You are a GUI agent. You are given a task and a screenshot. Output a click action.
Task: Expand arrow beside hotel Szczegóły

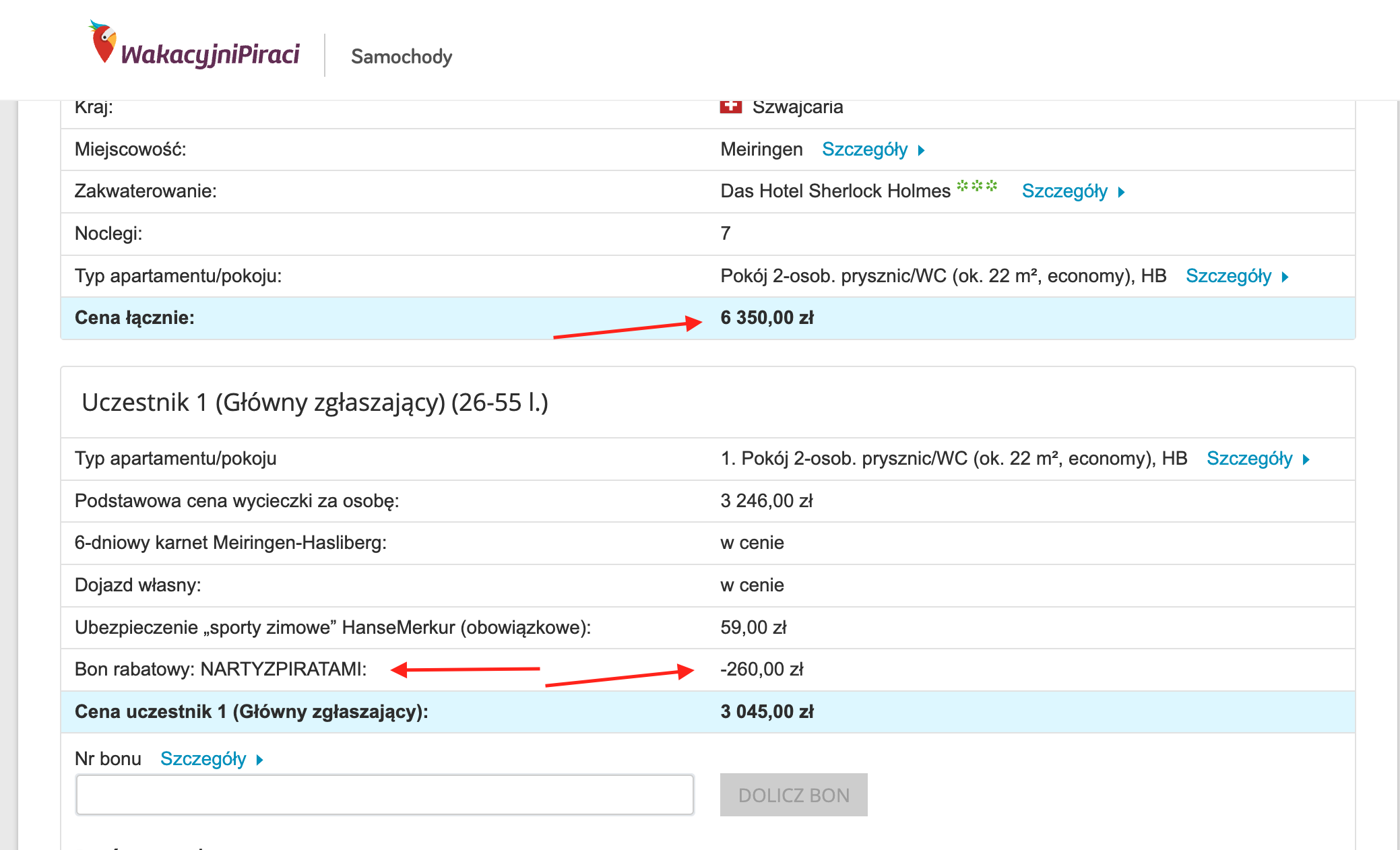coord(1121,192)
